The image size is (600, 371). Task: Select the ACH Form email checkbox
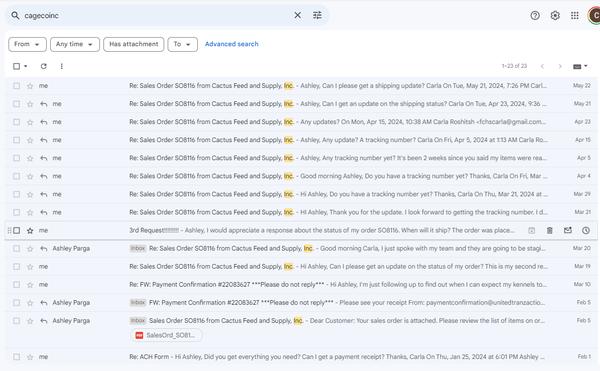coord(16,356)
